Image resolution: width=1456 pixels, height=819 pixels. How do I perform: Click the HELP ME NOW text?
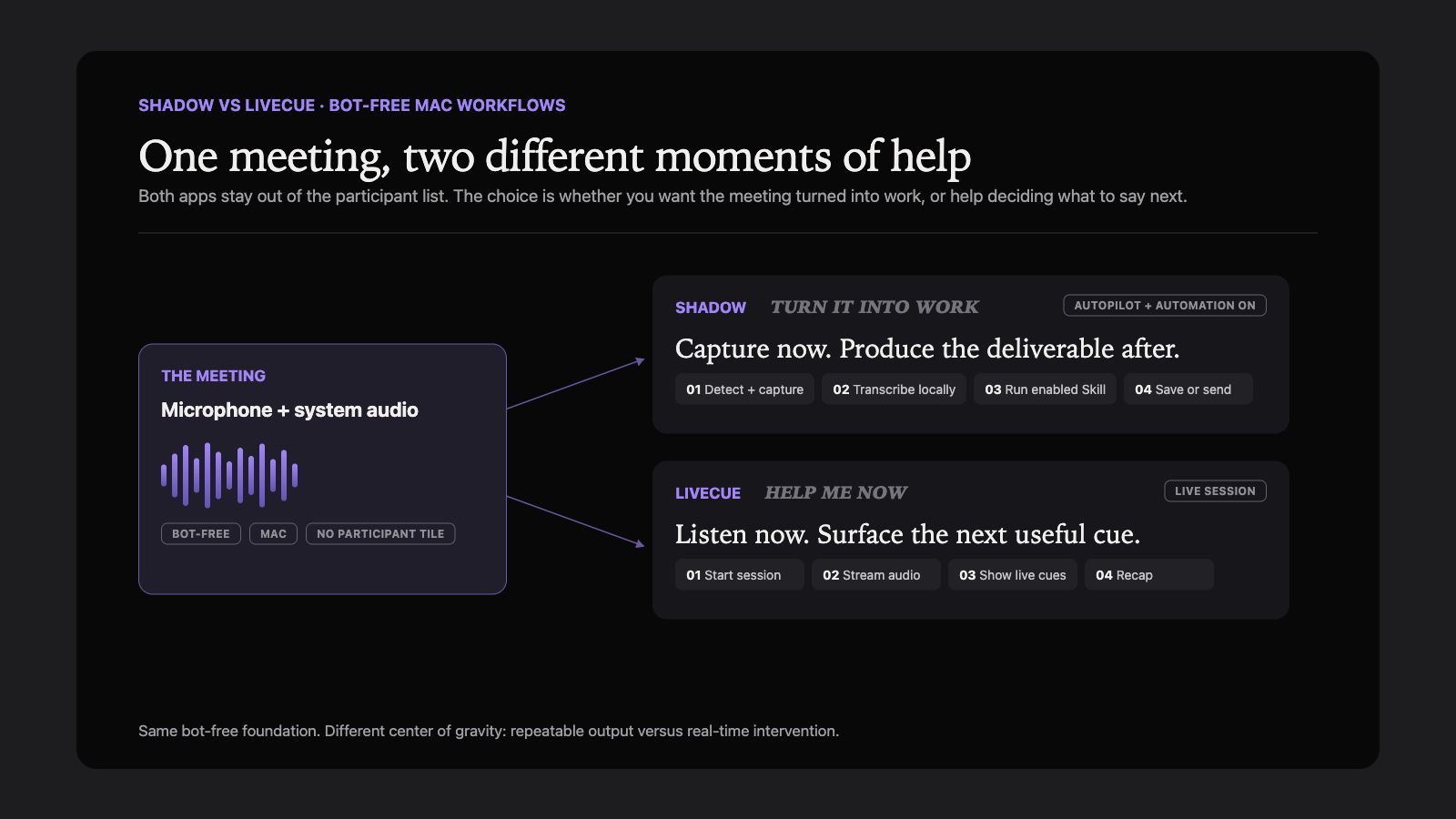(x=835, y=493)
